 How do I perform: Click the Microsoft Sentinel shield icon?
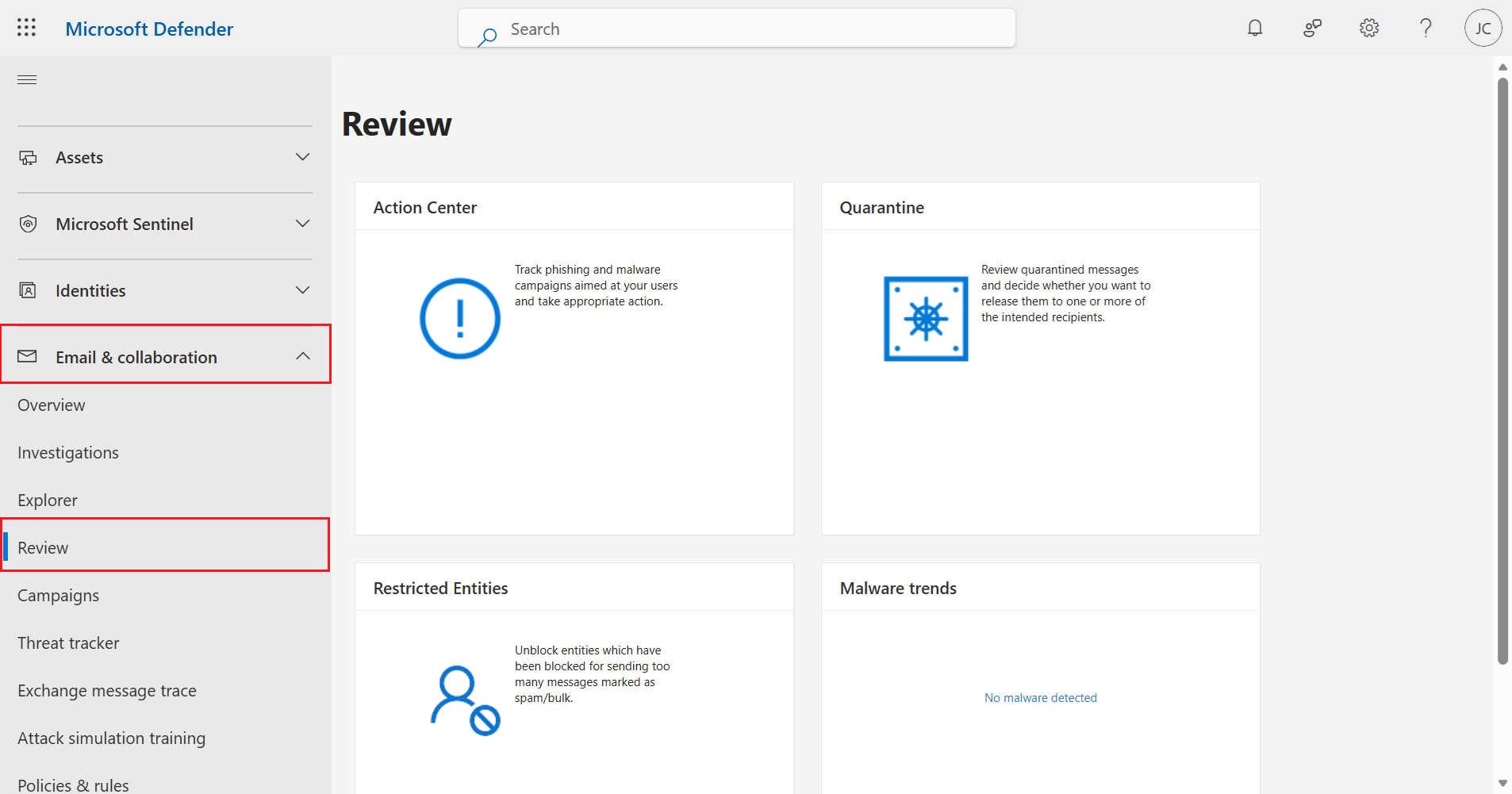pyautogui.click(x=28, y=224)
